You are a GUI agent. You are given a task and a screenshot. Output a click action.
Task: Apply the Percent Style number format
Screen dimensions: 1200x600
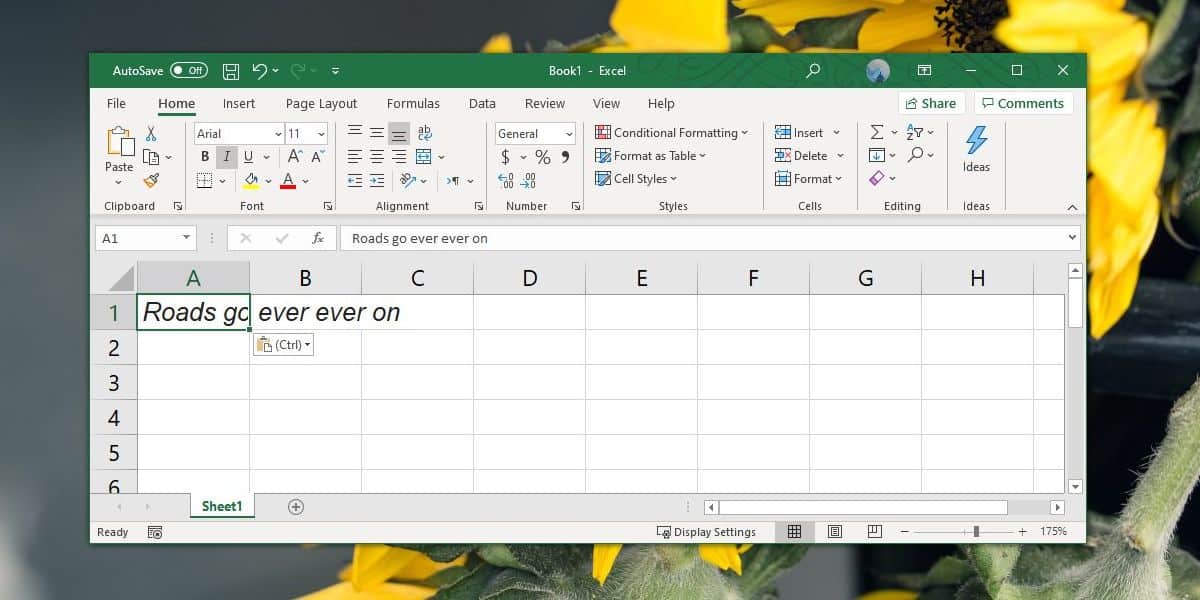[543, 157]
